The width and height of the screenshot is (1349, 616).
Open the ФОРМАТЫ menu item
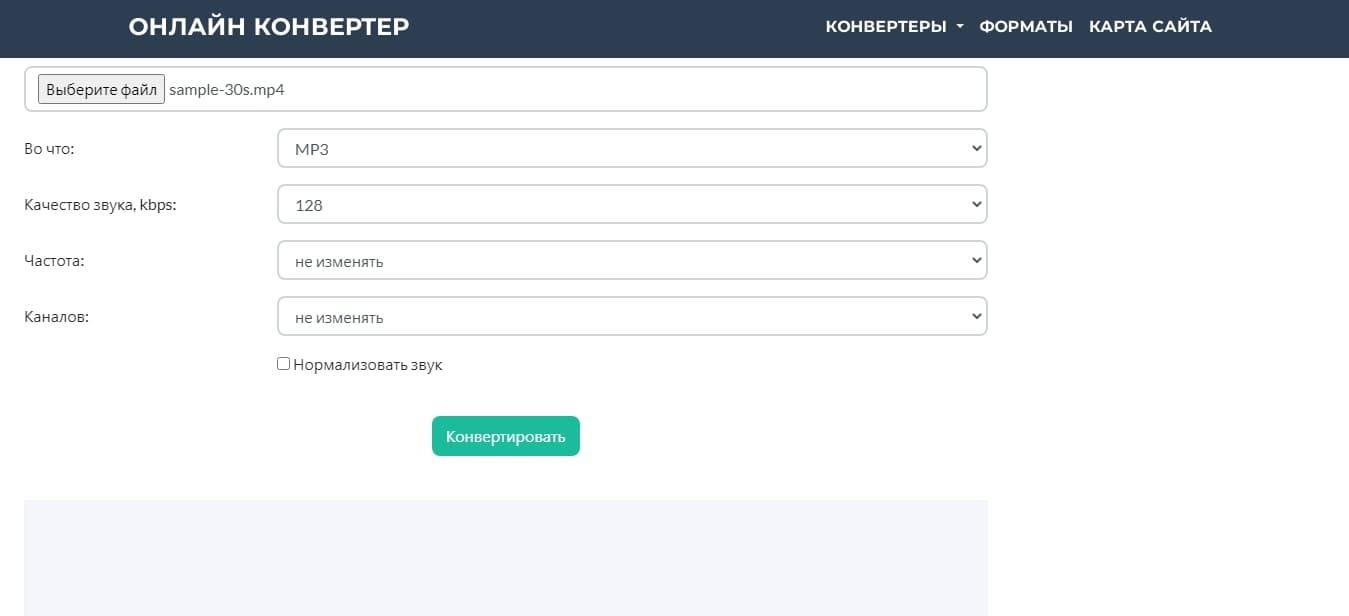(1026, 27)
